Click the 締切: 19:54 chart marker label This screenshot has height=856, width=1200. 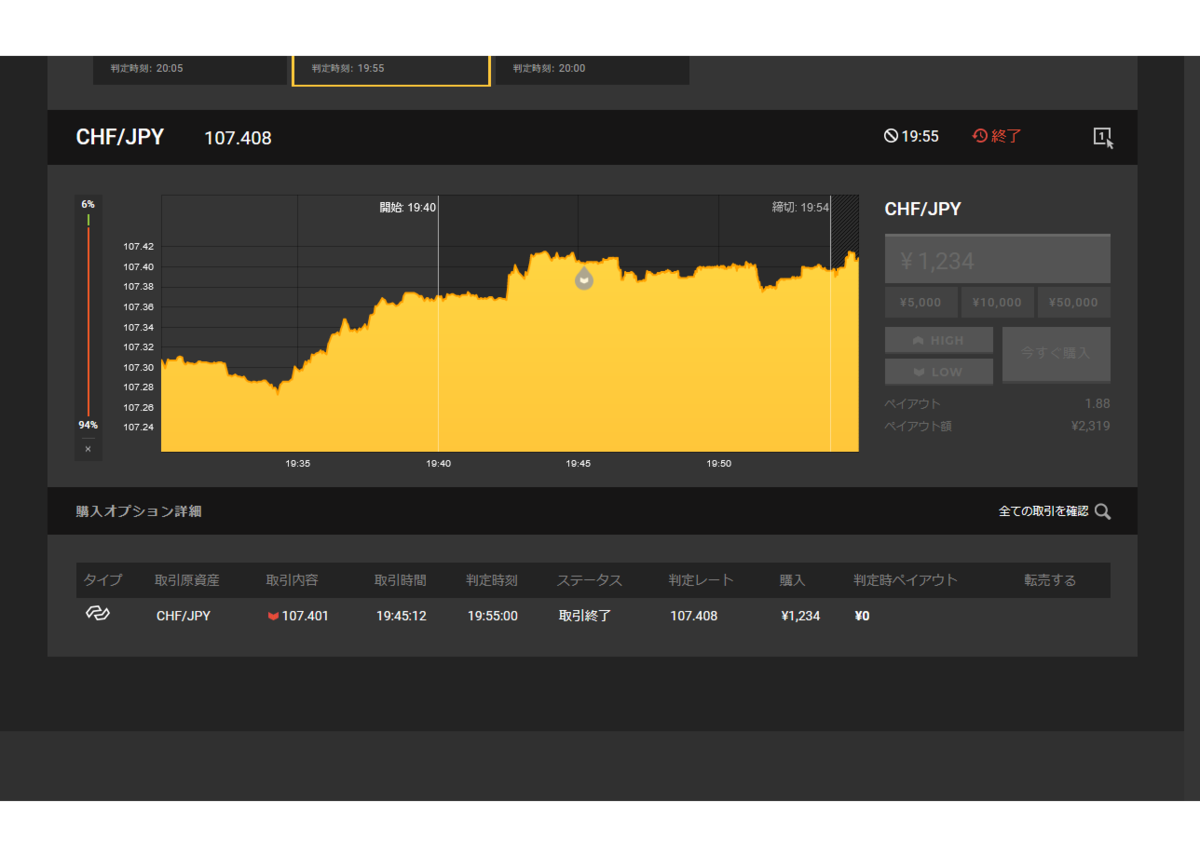(x=801, y=207)
